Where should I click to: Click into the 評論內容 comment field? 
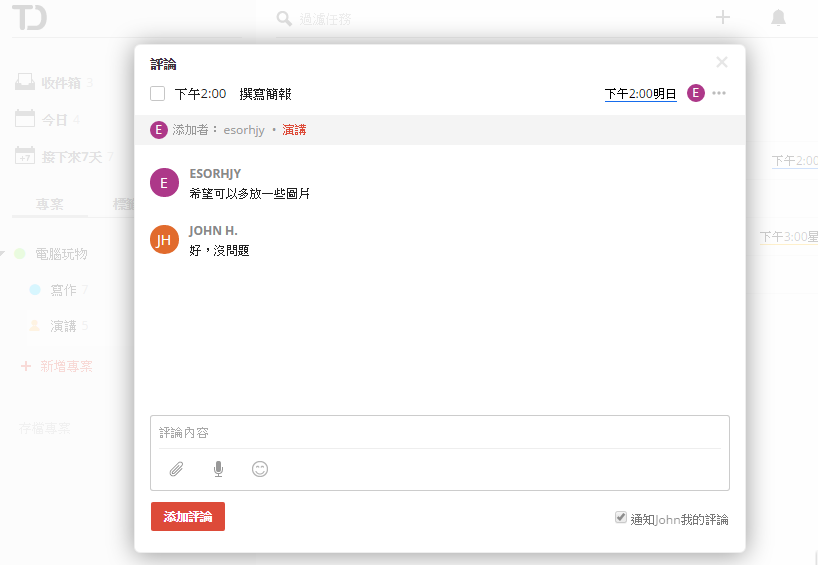(439, 433)
